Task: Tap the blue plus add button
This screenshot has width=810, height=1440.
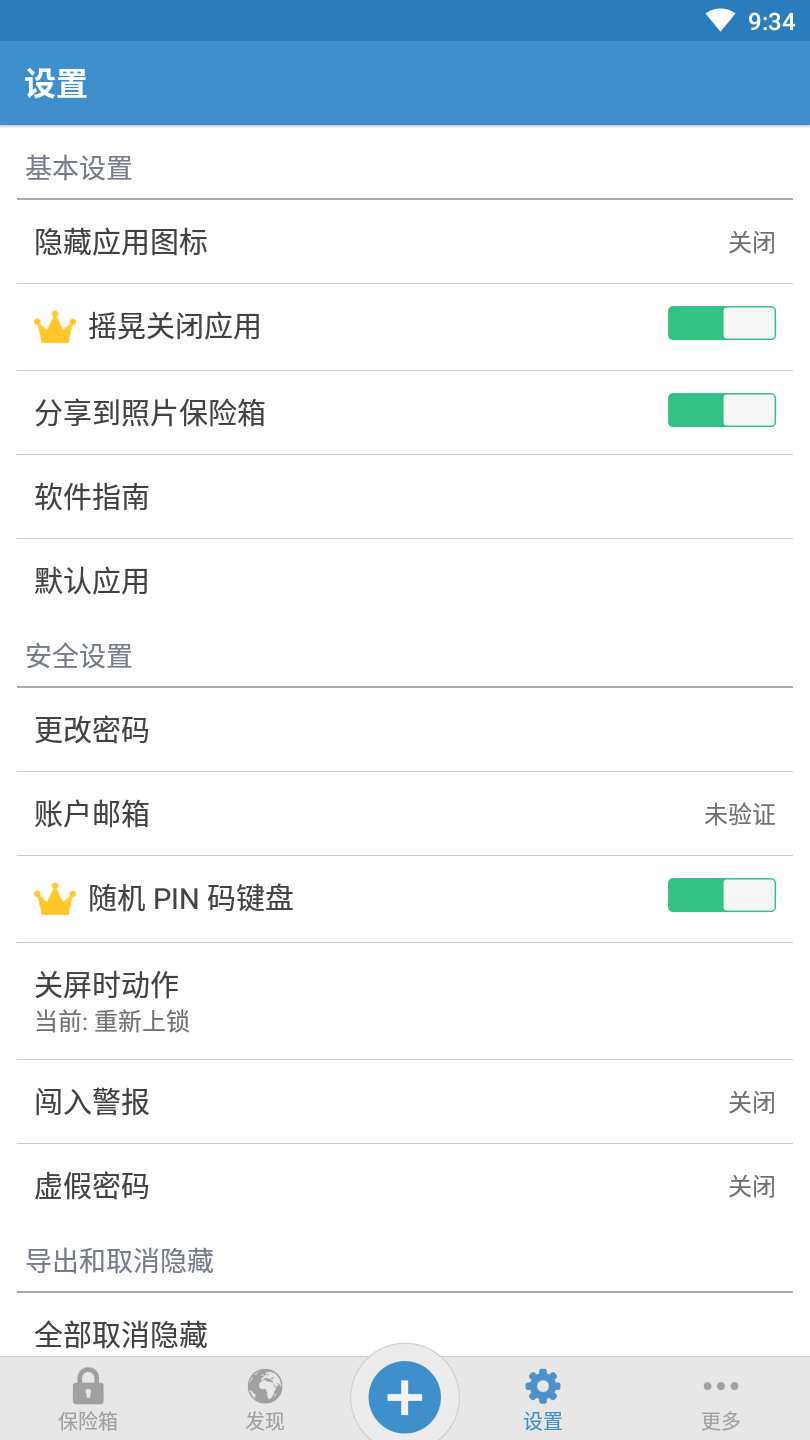Action: (x=405, y=1396)
